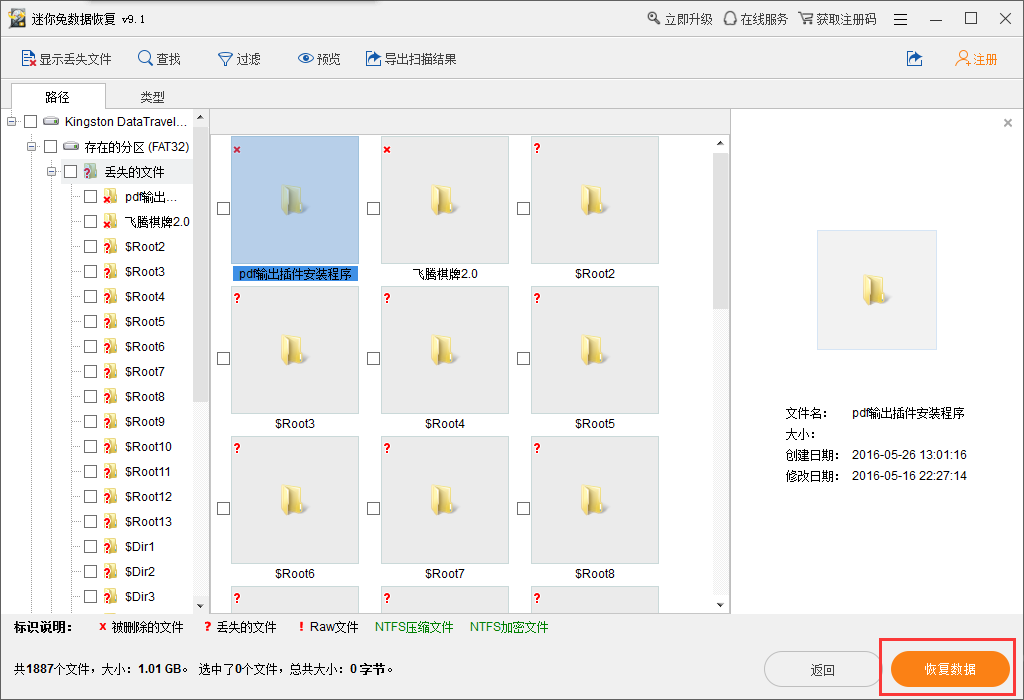This screenshot has height=700, width=1024.
Task: Open the hamburger menu in the title bar
Action: click(x=901, y=20)
